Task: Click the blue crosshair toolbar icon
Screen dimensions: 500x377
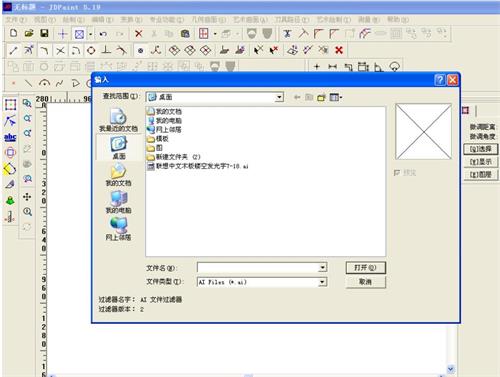Action: [x=63, y=33]
